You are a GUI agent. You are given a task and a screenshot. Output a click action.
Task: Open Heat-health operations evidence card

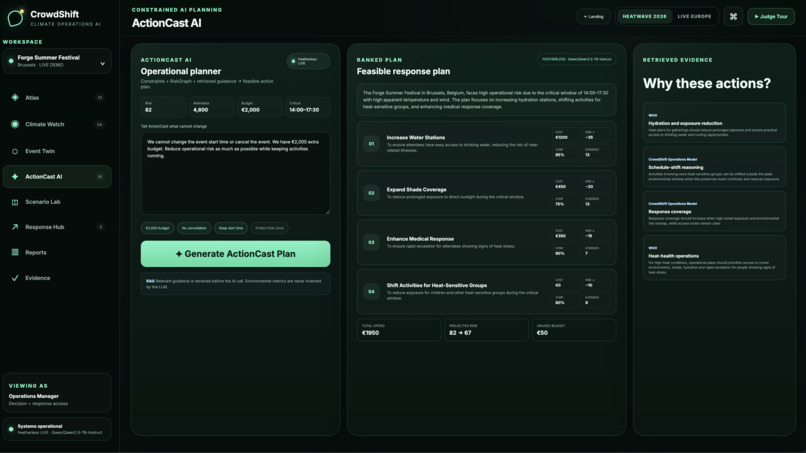click(x=714, y=258)
